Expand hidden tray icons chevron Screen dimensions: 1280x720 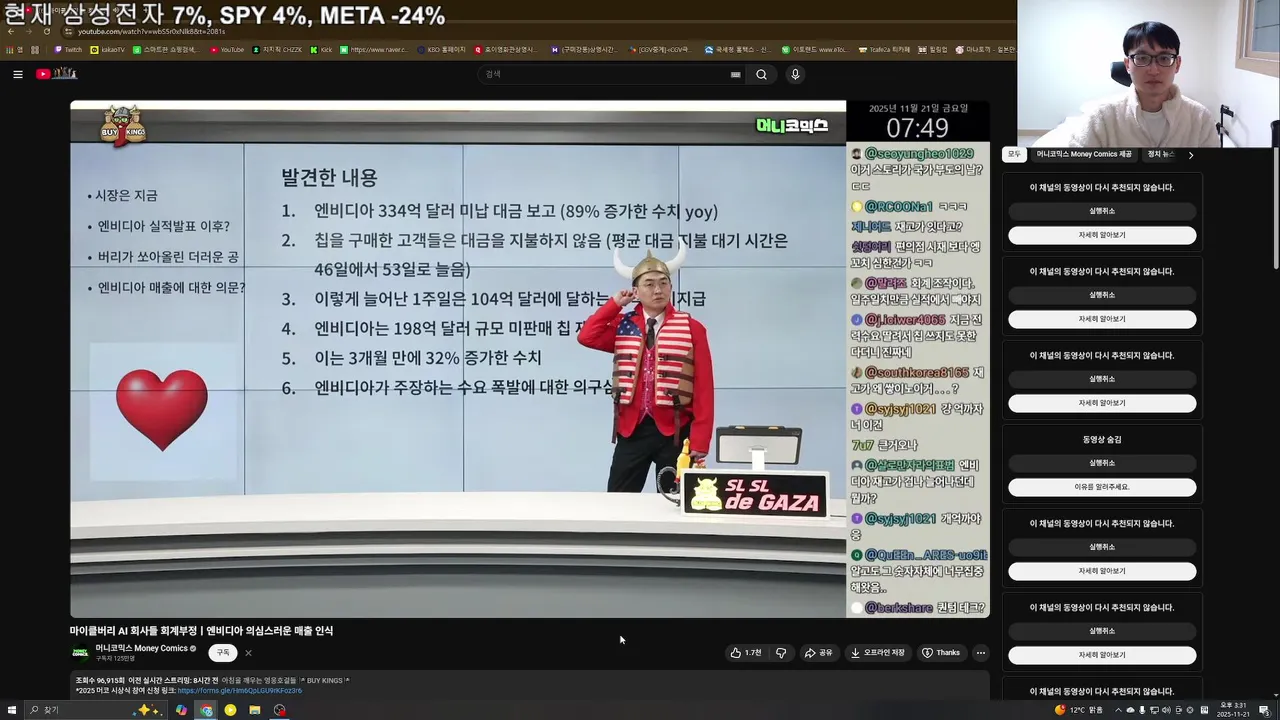tap(1118, 710)
